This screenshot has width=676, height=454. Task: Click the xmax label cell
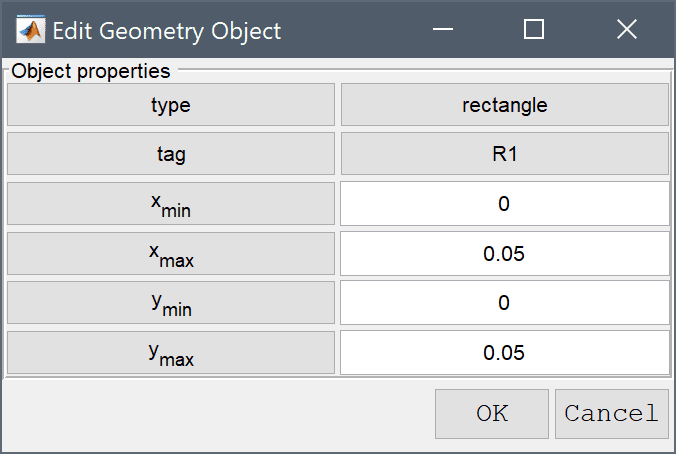click(x=171, y=254)
